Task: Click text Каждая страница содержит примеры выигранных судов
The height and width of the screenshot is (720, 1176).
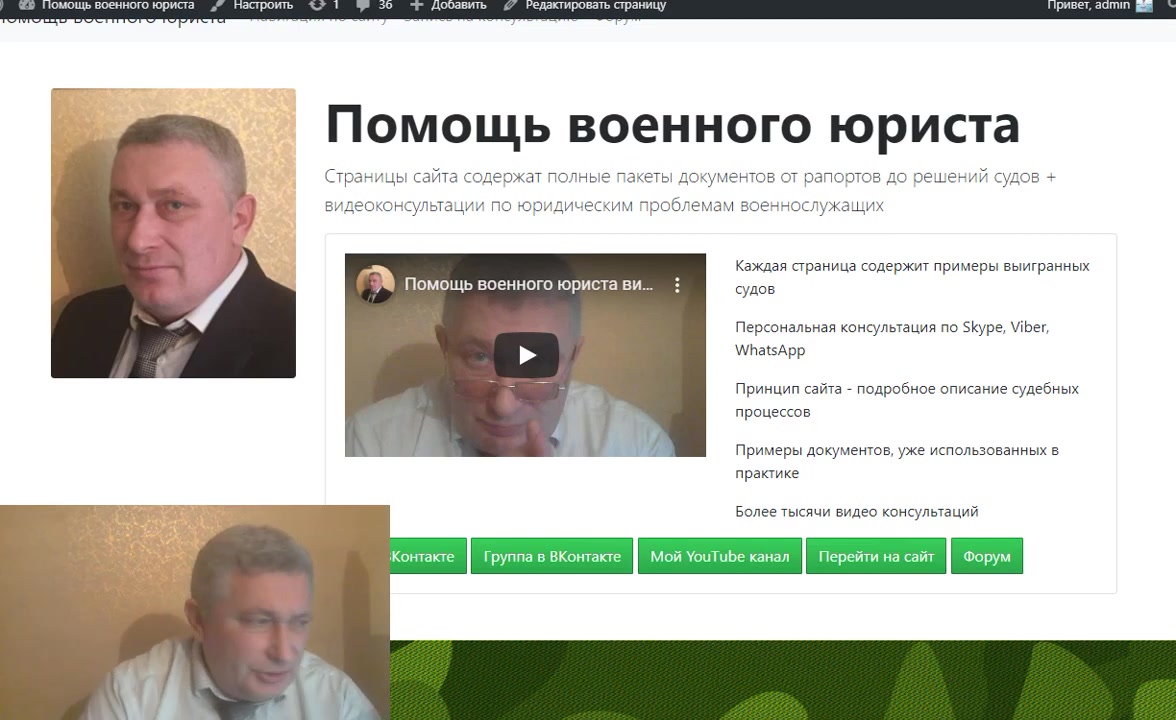Action: pos(912,278)
